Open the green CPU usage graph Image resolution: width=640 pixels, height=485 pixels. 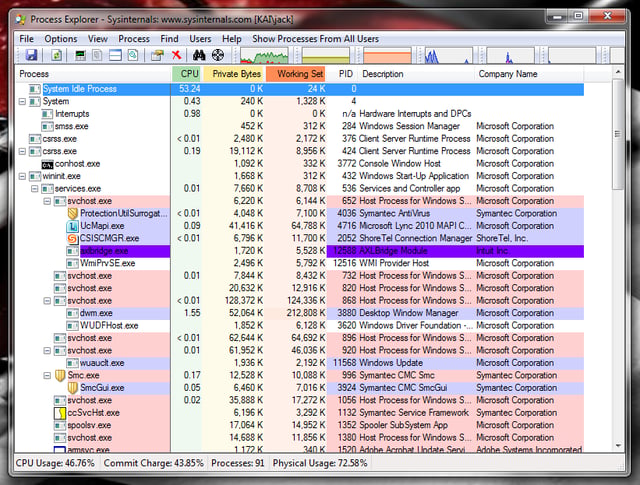coord(264,56)
